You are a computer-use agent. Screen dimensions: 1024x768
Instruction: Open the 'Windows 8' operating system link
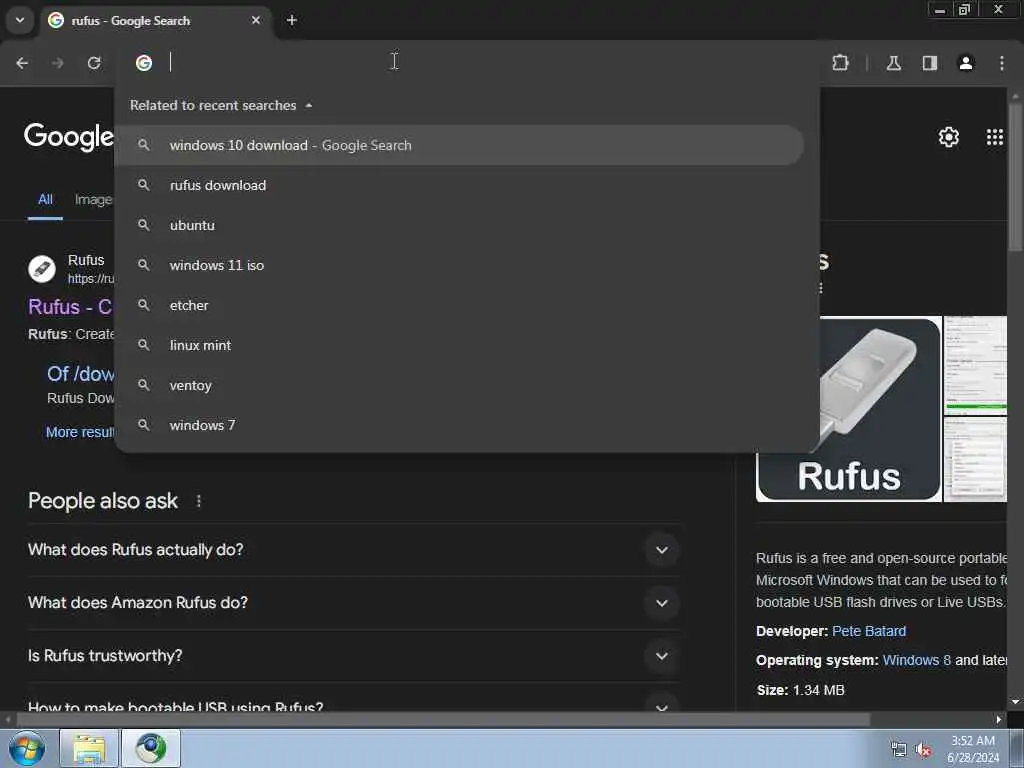pyautogui.click(x=916, y=660)
